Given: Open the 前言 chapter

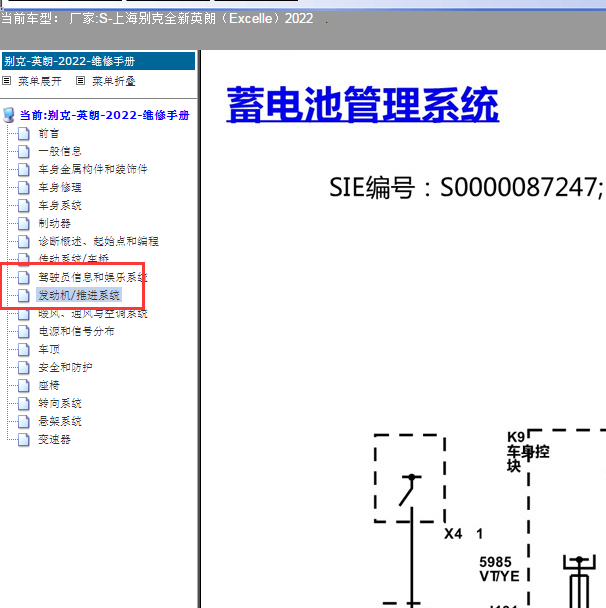Looking at the screenshot, I should (x=48, y=134).
